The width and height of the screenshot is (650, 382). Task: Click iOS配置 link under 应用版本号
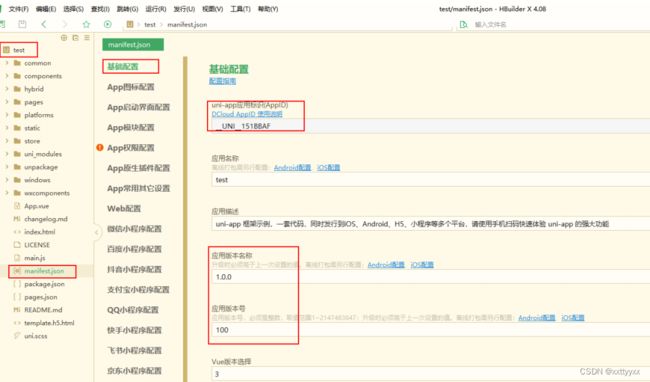click(x=573, y=318)
